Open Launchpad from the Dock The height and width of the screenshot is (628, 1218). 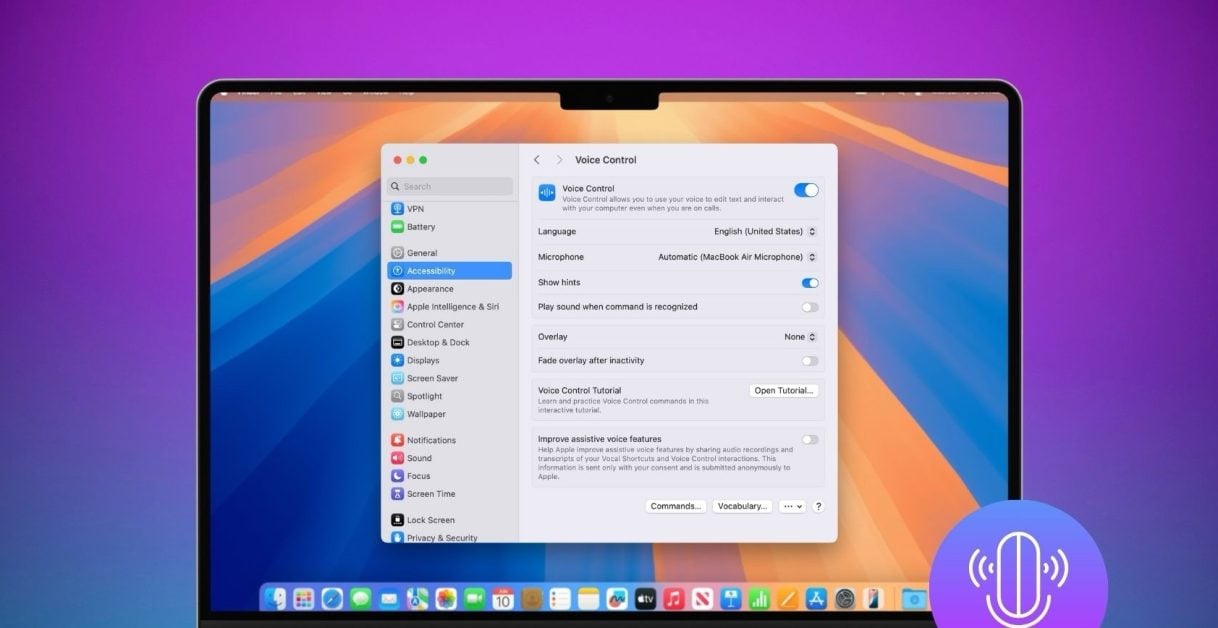[x=304, y=599]
